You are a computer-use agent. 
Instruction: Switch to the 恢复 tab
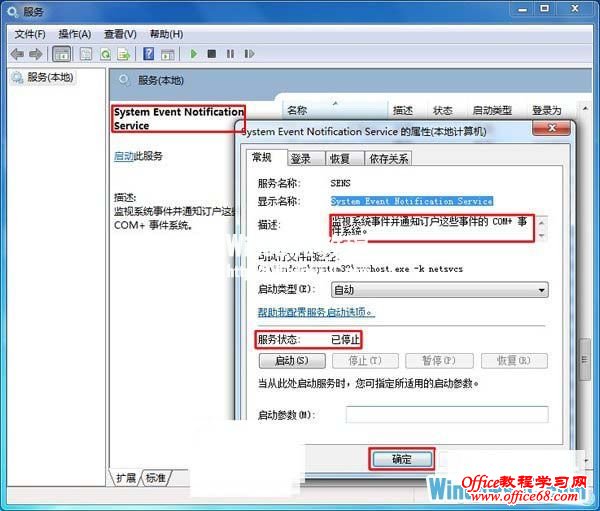[x=344, y=159]
